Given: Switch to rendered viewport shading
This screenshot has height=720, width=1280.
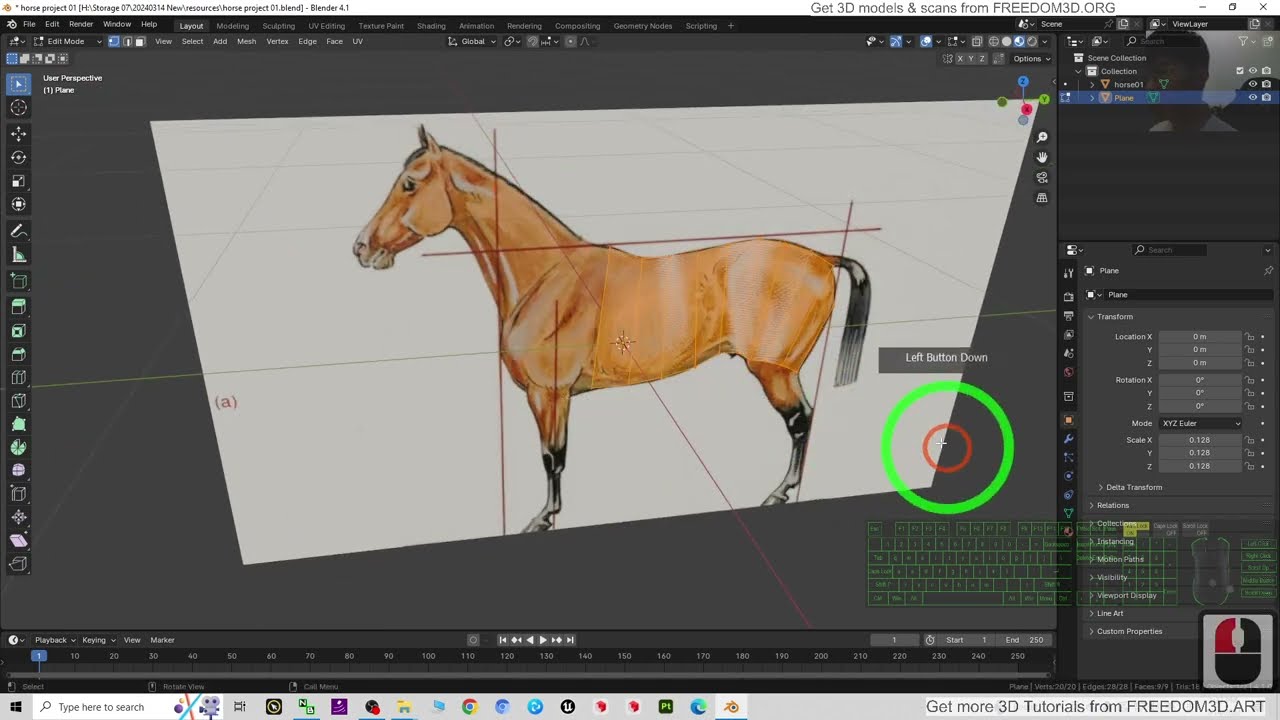Looking at the screenshot, I should [1032, 41].
